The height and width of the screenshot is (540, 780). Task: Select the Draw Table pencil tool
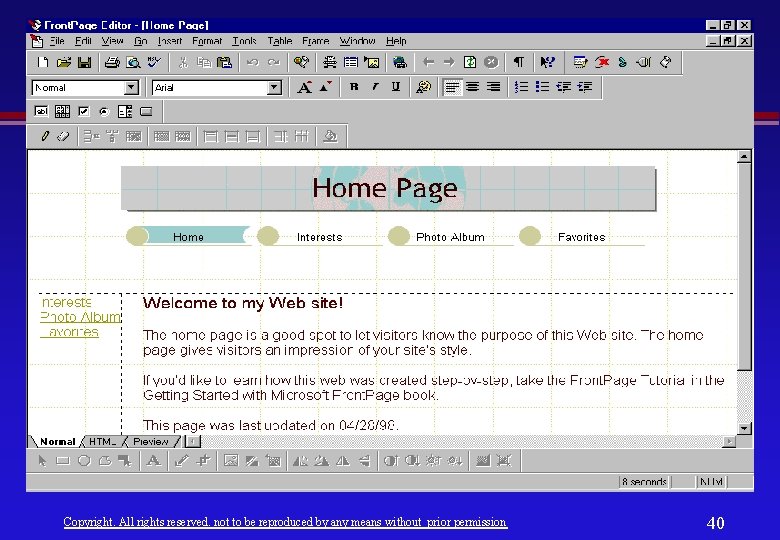pyautogui.click(x=45, y=136)
